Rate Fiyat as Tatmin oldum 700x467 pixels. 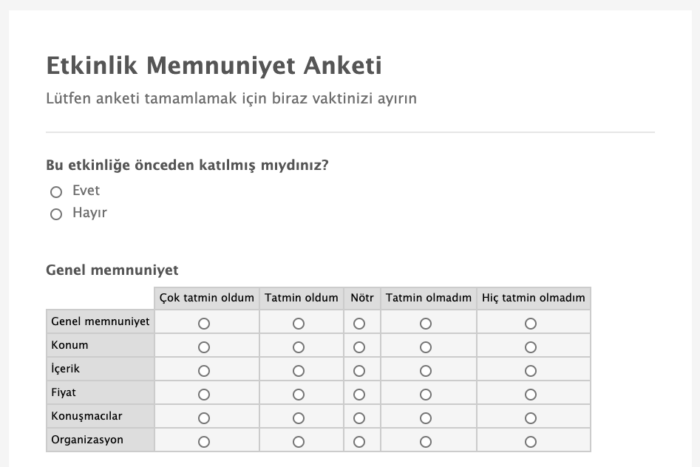[x=298, y=394]
